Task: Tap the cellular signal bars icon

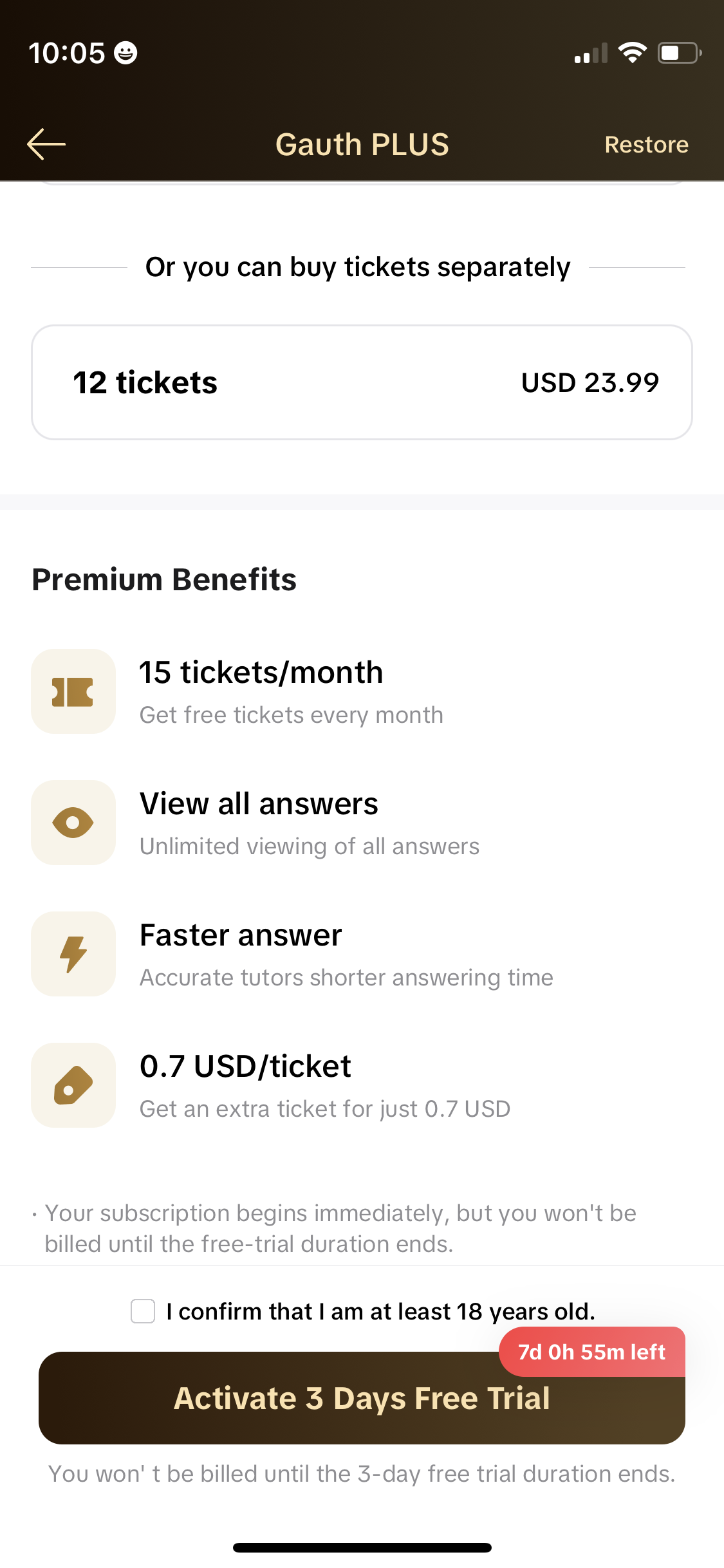Action: [591, 54]
